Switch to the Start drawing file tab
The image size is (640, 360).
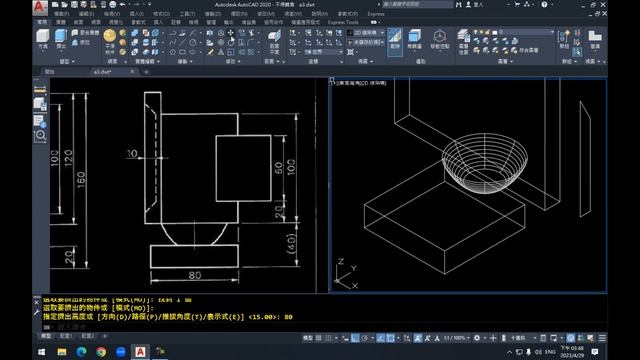point(50,71)
